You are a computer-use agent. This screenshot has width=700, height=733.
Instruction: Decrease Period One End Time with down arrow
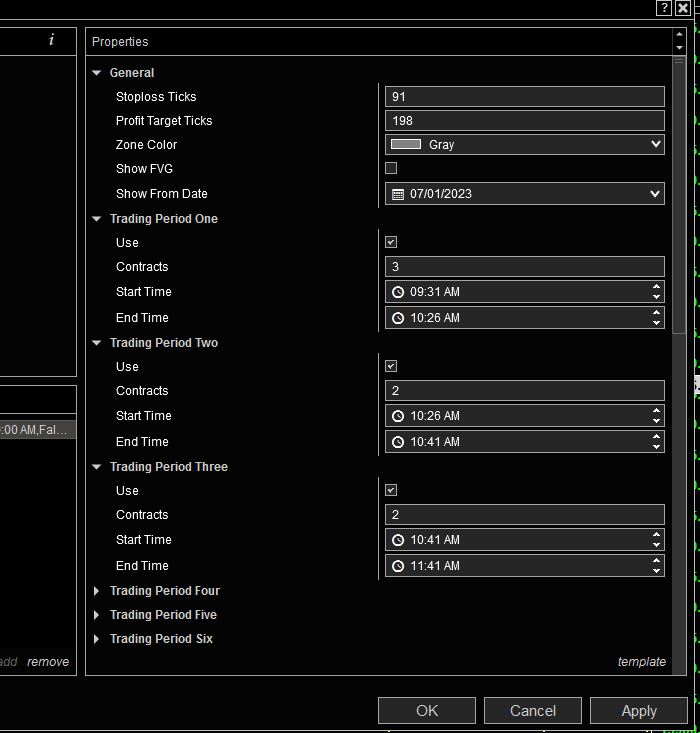[x=657, y=323]
